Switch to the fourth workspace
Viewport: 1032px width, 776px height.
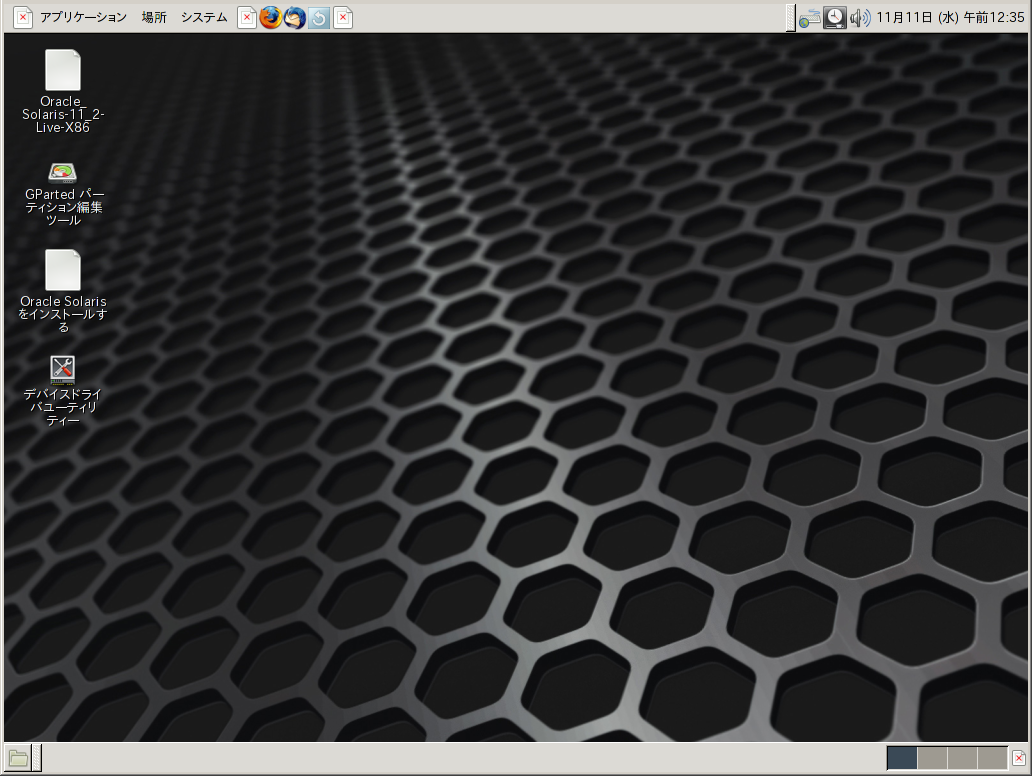coord(993,758)
